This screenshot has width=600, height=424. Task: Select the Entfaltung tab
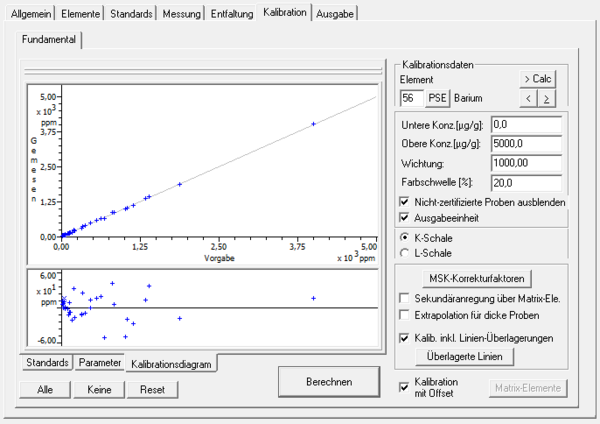(232, 14)
